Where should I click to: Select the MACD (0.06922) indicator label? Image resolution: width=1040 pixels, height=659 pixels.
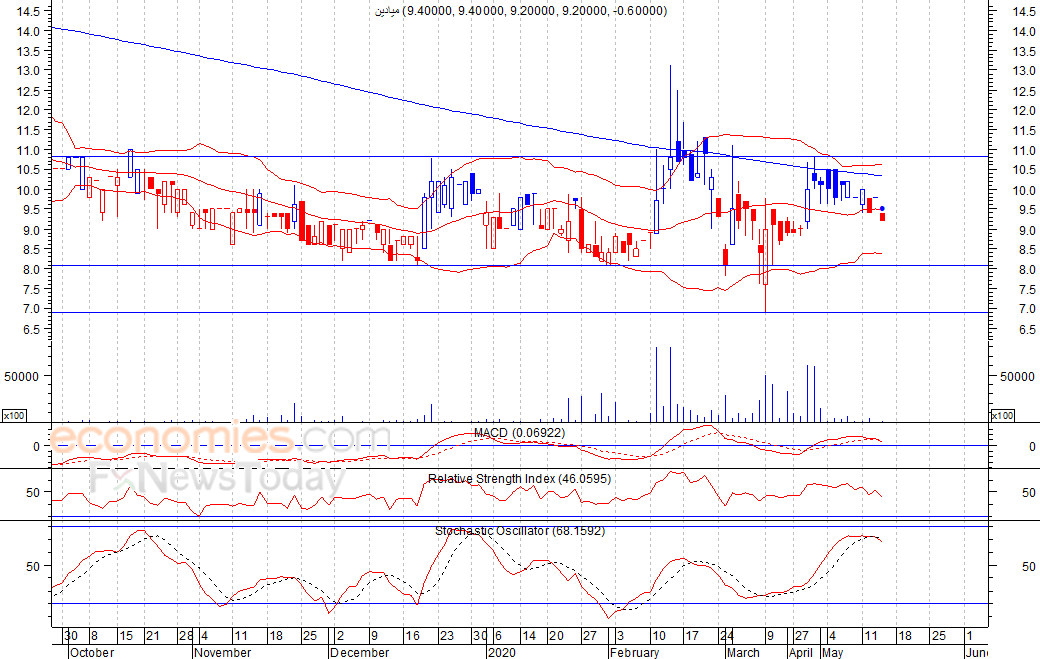(x=519, y=433)
